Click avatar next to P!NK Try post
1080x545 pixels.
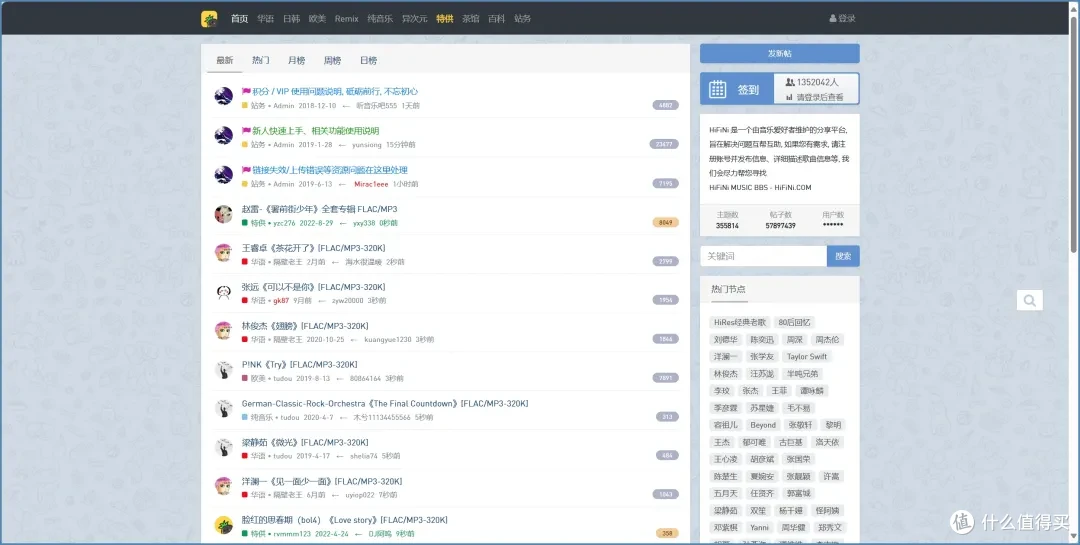pyautogui.click(x=223, y=369)
